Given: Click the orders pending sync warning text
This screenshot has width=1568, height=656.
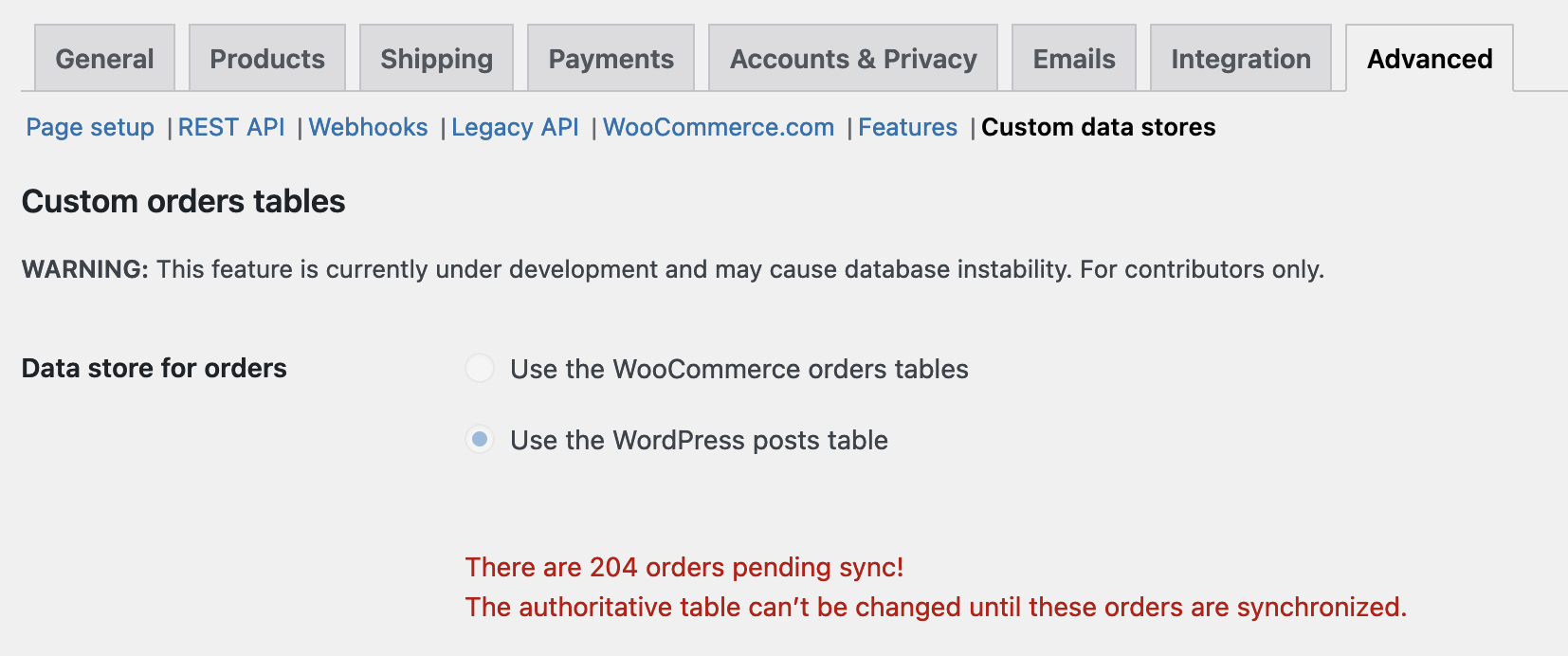Looking at the screenshot, I should [x=684, y=568].
